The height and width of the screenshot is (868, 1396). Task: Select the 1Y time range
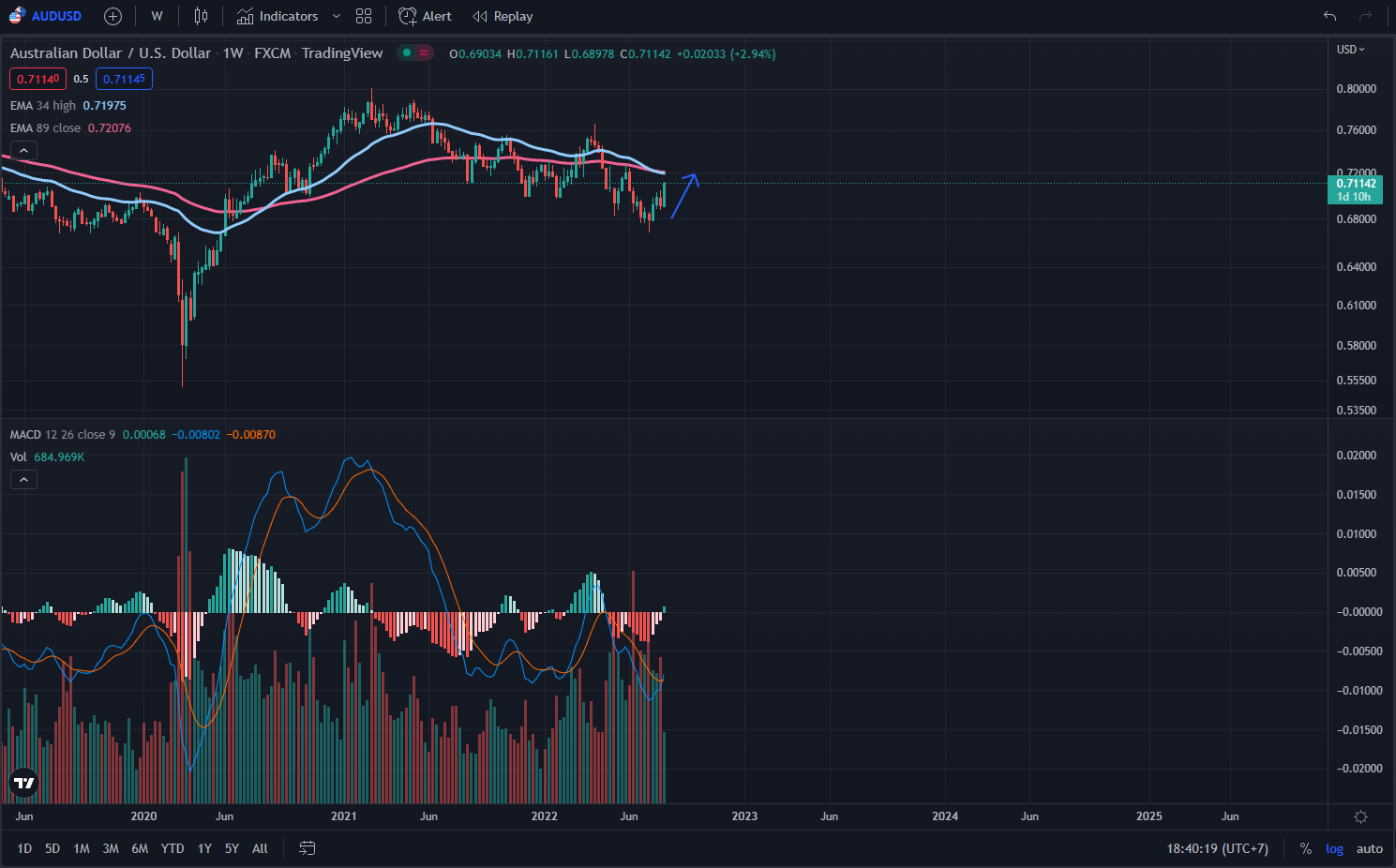point(204,848)
